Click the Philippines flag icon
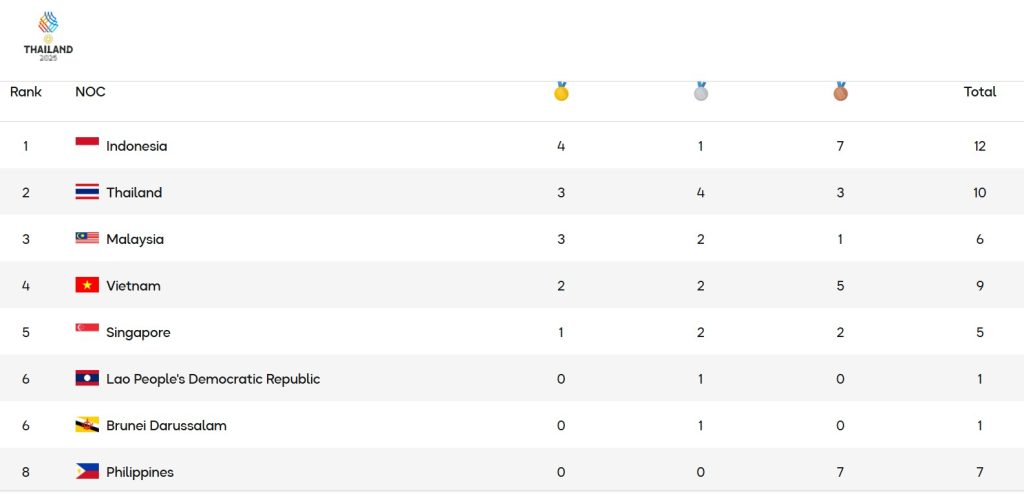 [87, 472]
